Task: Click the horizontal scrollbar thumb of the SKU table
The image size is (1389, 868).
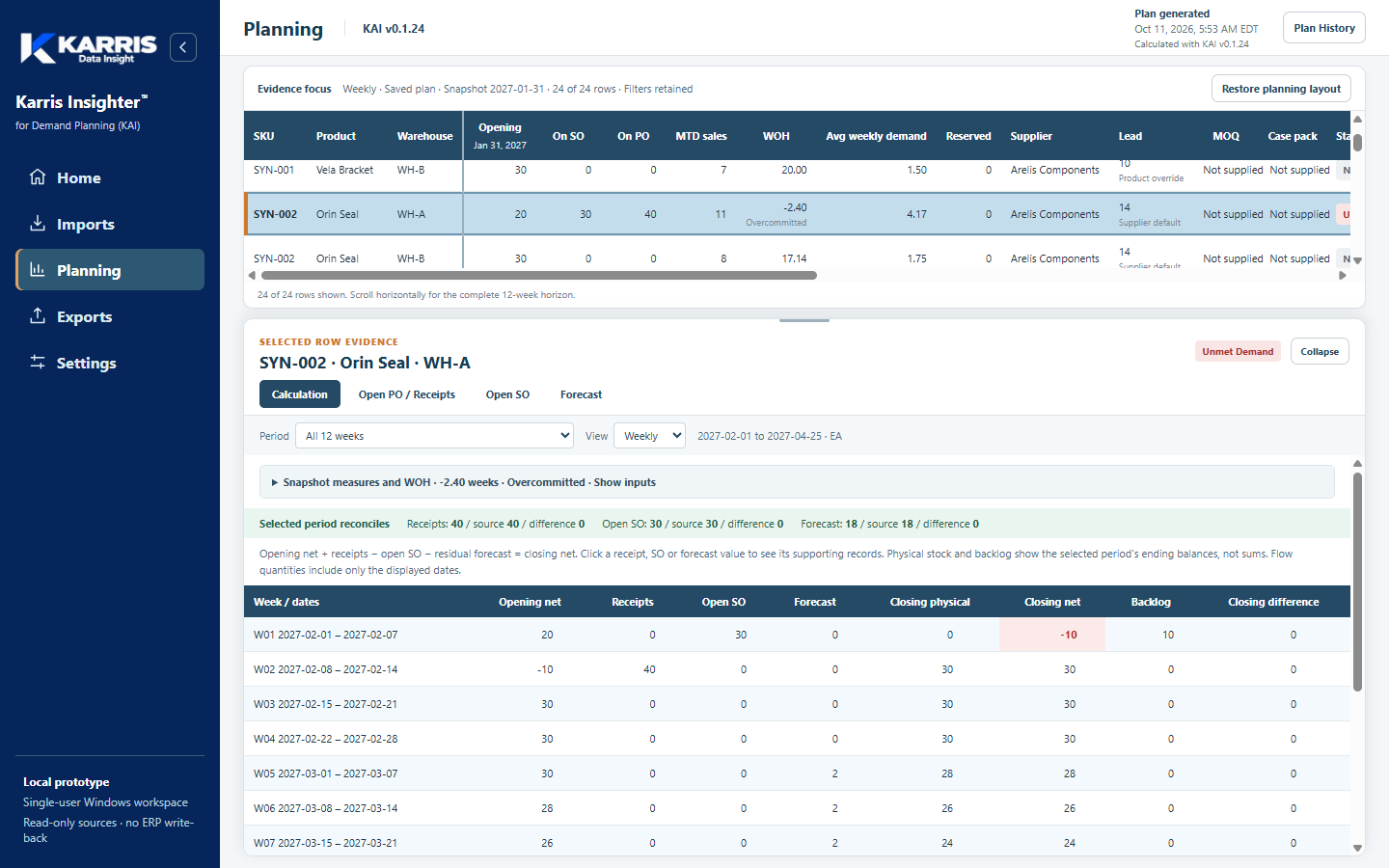Action: [x=539, y=275]
